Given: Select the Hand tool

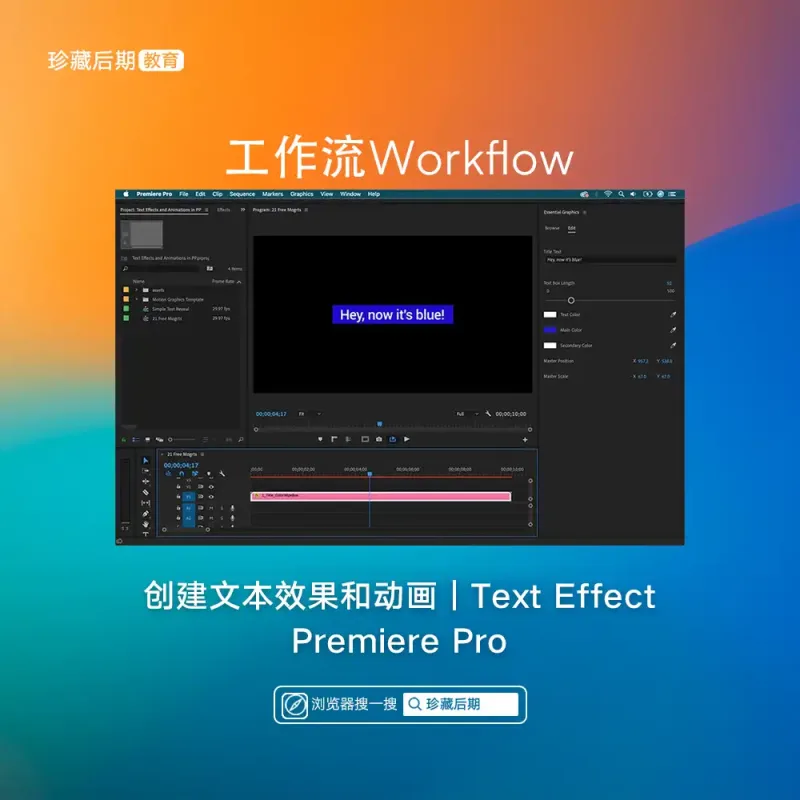Looking at the screenshot, I should pos(146,524).
